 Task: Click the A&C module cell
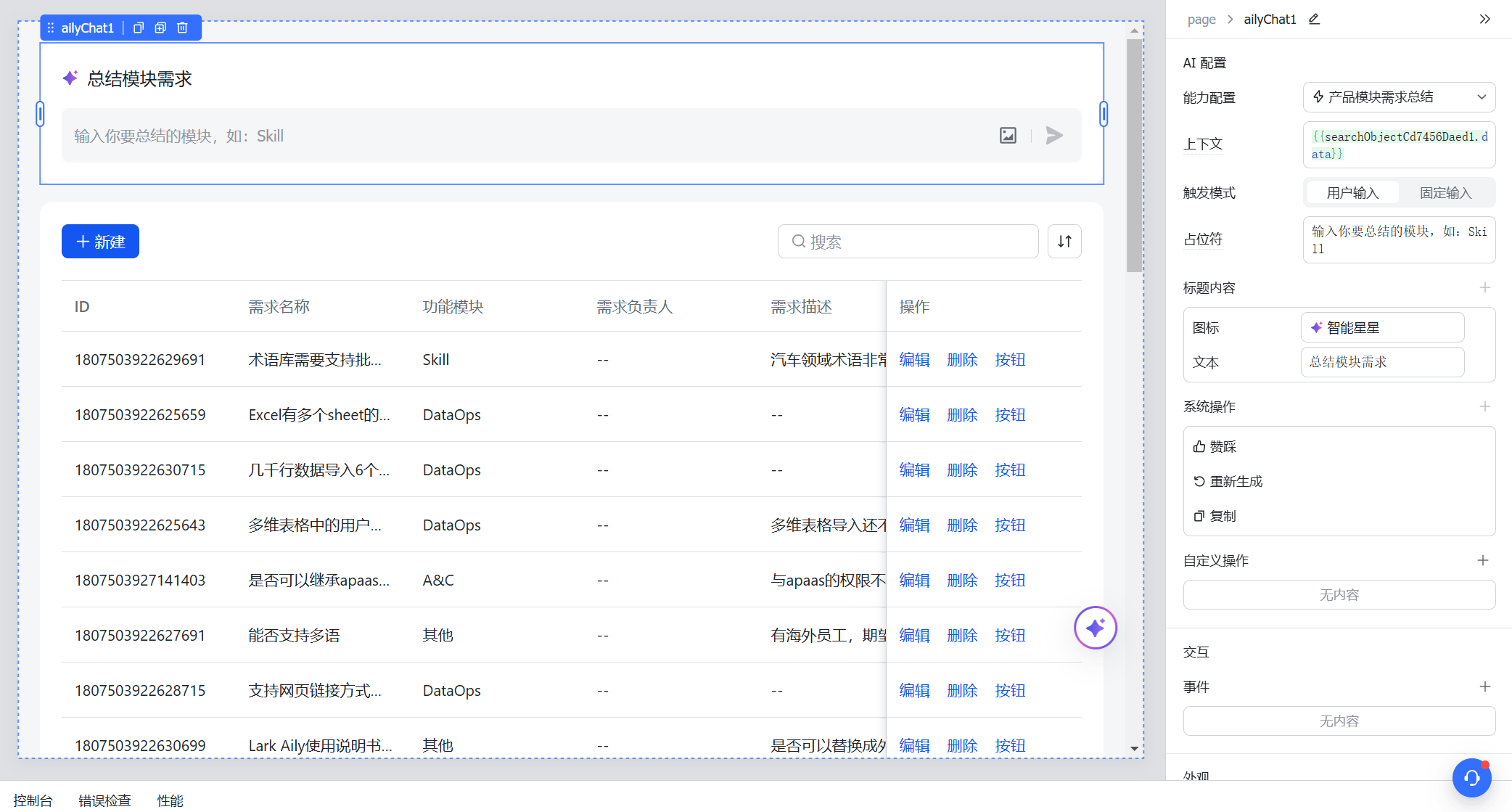pyautogui.click(x=438, y=580)
